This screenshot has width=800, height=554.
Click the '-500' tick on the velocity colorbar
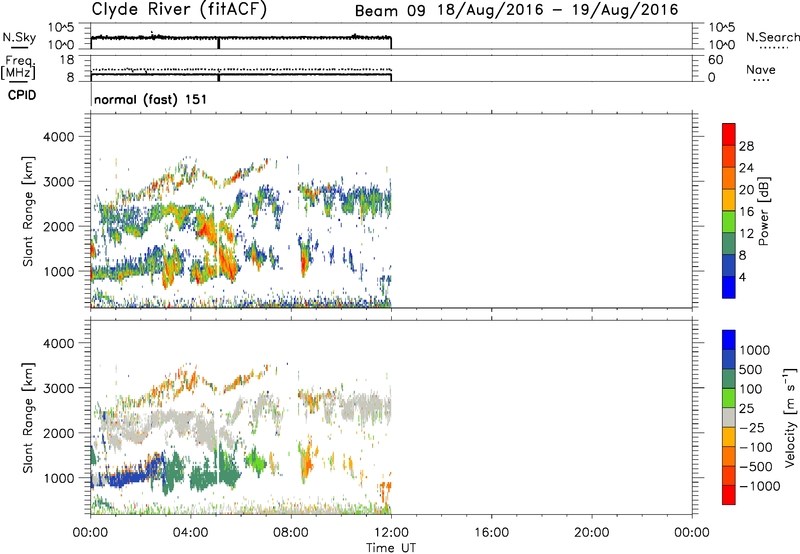[756, 466]
